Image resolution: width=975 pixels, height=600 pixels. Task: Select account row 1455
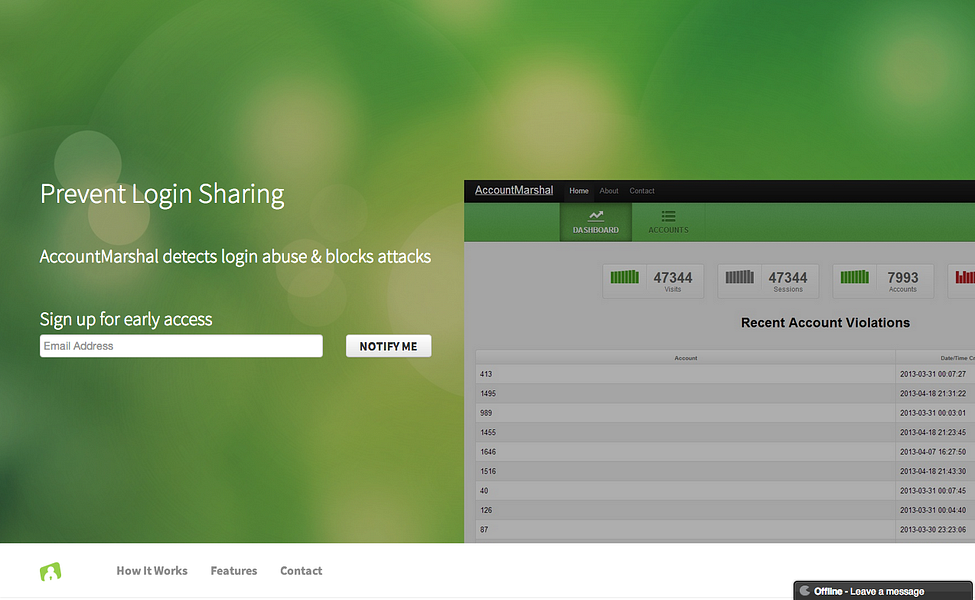pyautogui.click(x=685, y=432)
